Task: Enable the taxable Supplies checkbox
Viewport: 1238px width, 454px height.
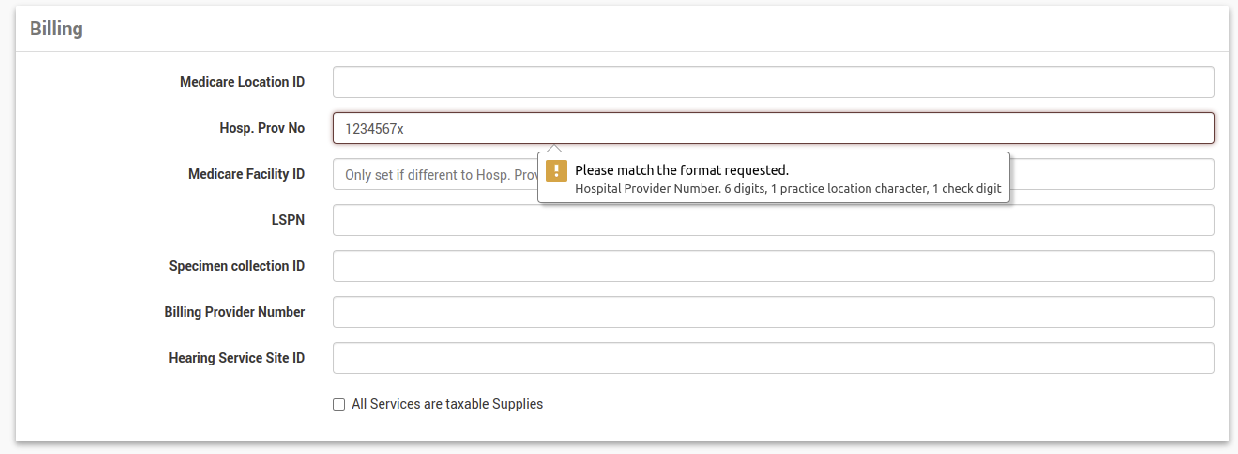Action: tap(339, 405)
